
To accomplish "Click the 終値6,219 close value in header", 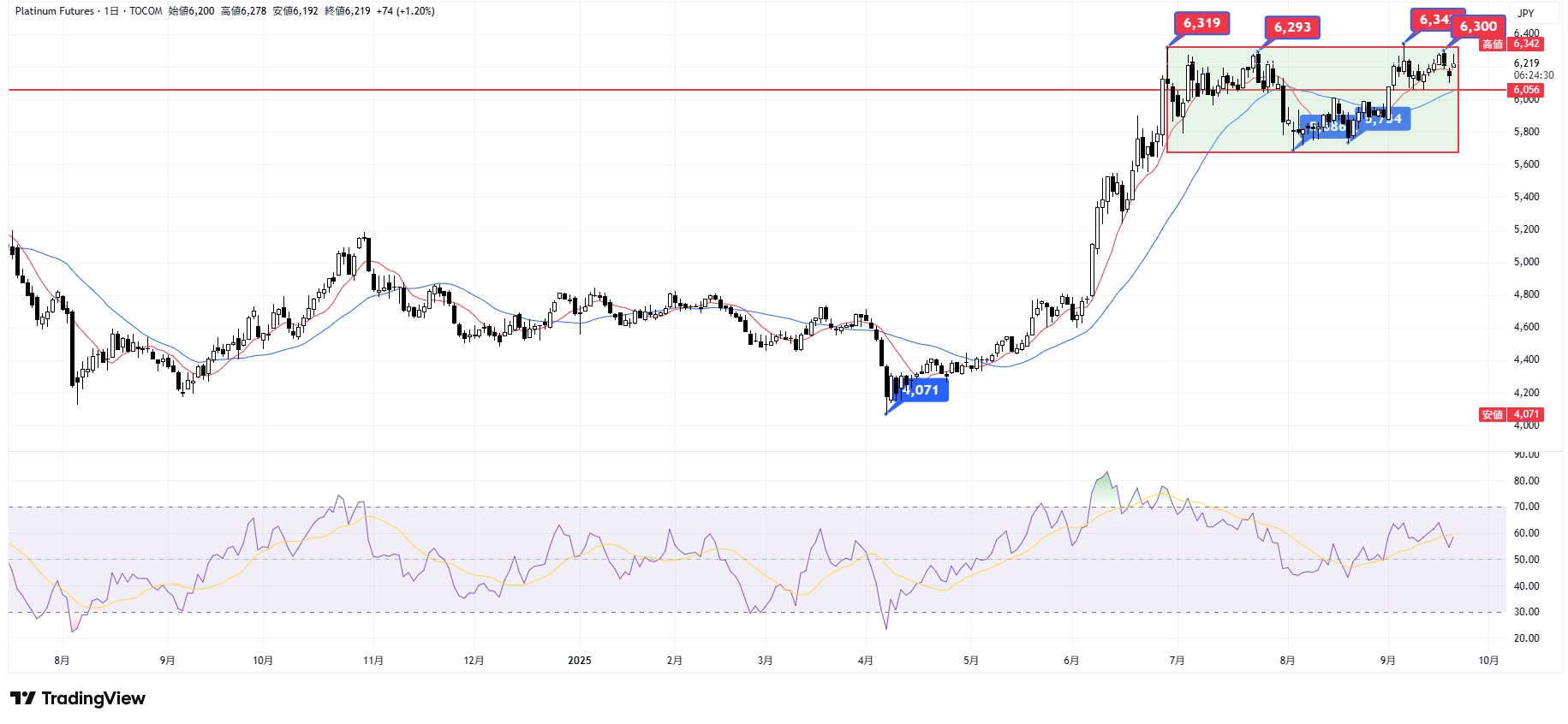I will click(x=348, y=11).
